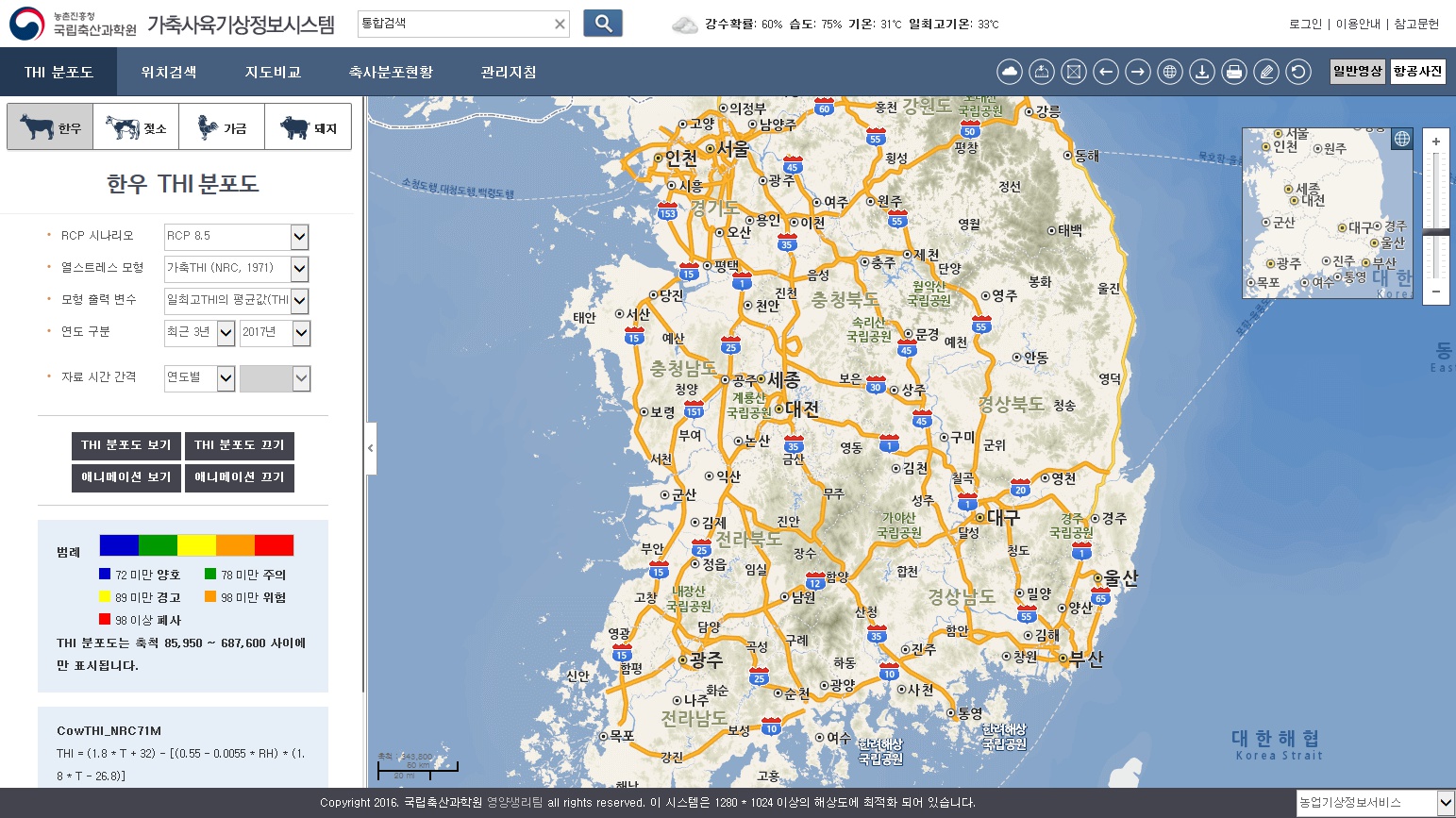Select the distance measurement ruler icon

tap(1042, 72)
